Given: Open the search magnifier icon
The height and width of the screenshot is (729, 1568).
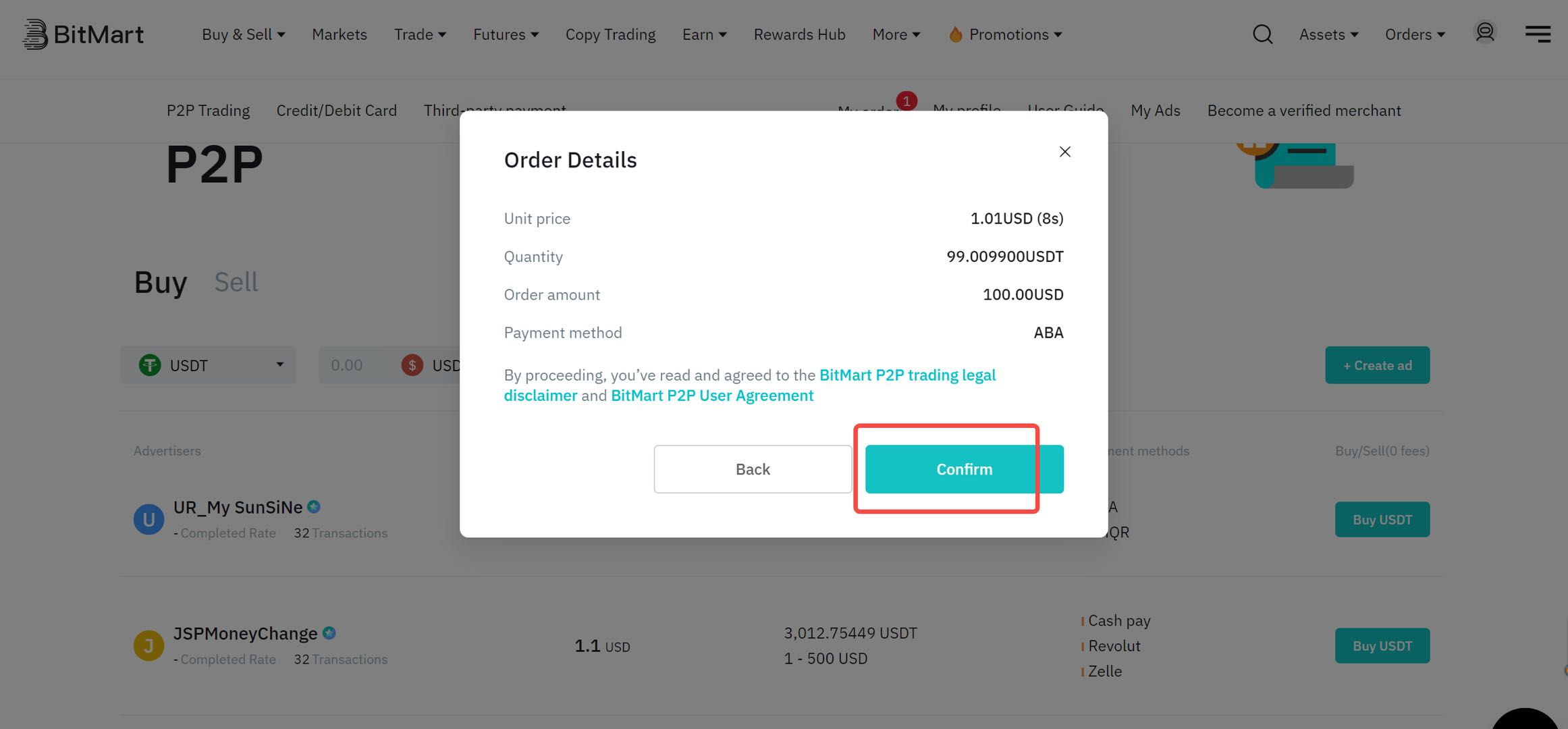Looking at the screenshot, I should point(1262,34).
